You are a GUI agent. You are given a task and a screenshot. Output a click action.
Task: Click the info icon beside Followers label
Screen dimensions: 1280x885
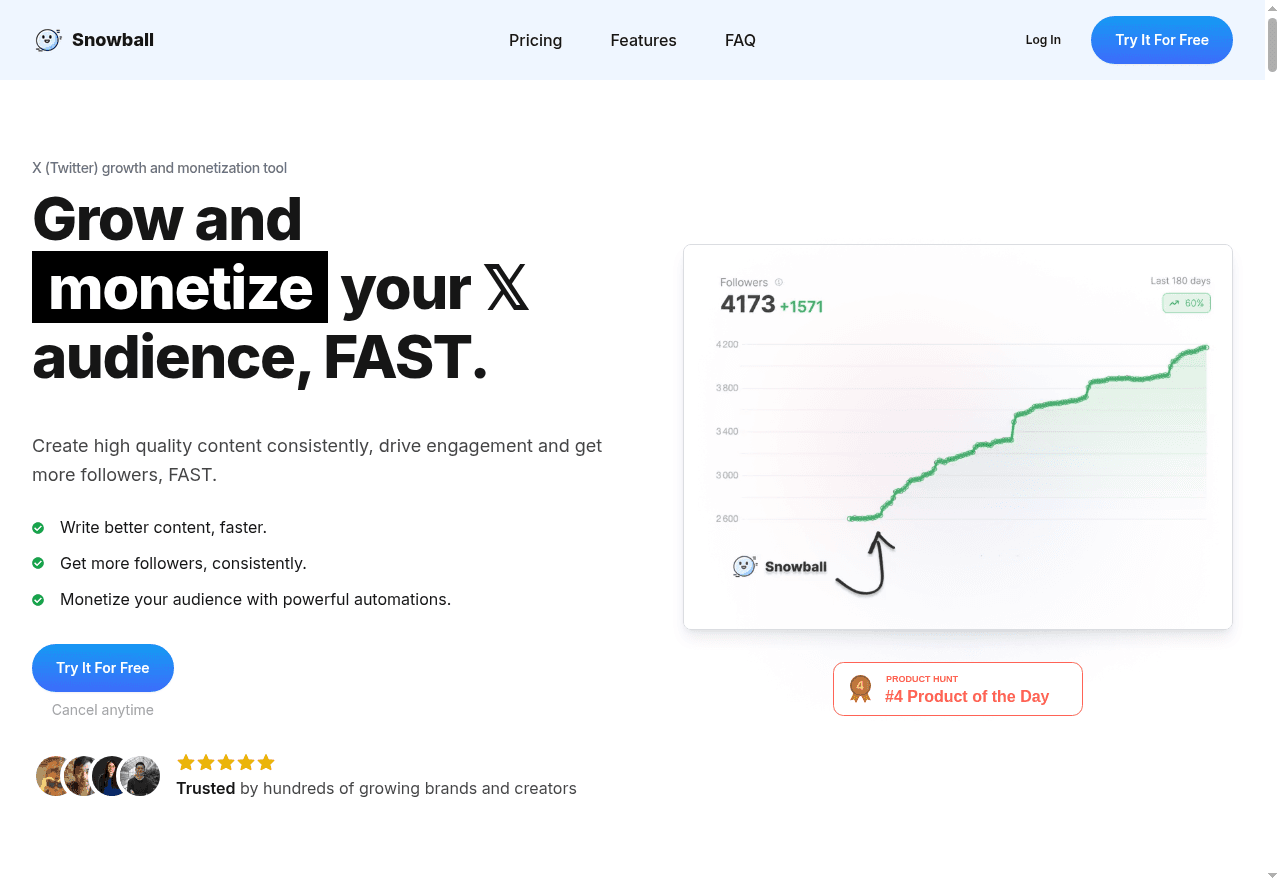pos(779,283)
